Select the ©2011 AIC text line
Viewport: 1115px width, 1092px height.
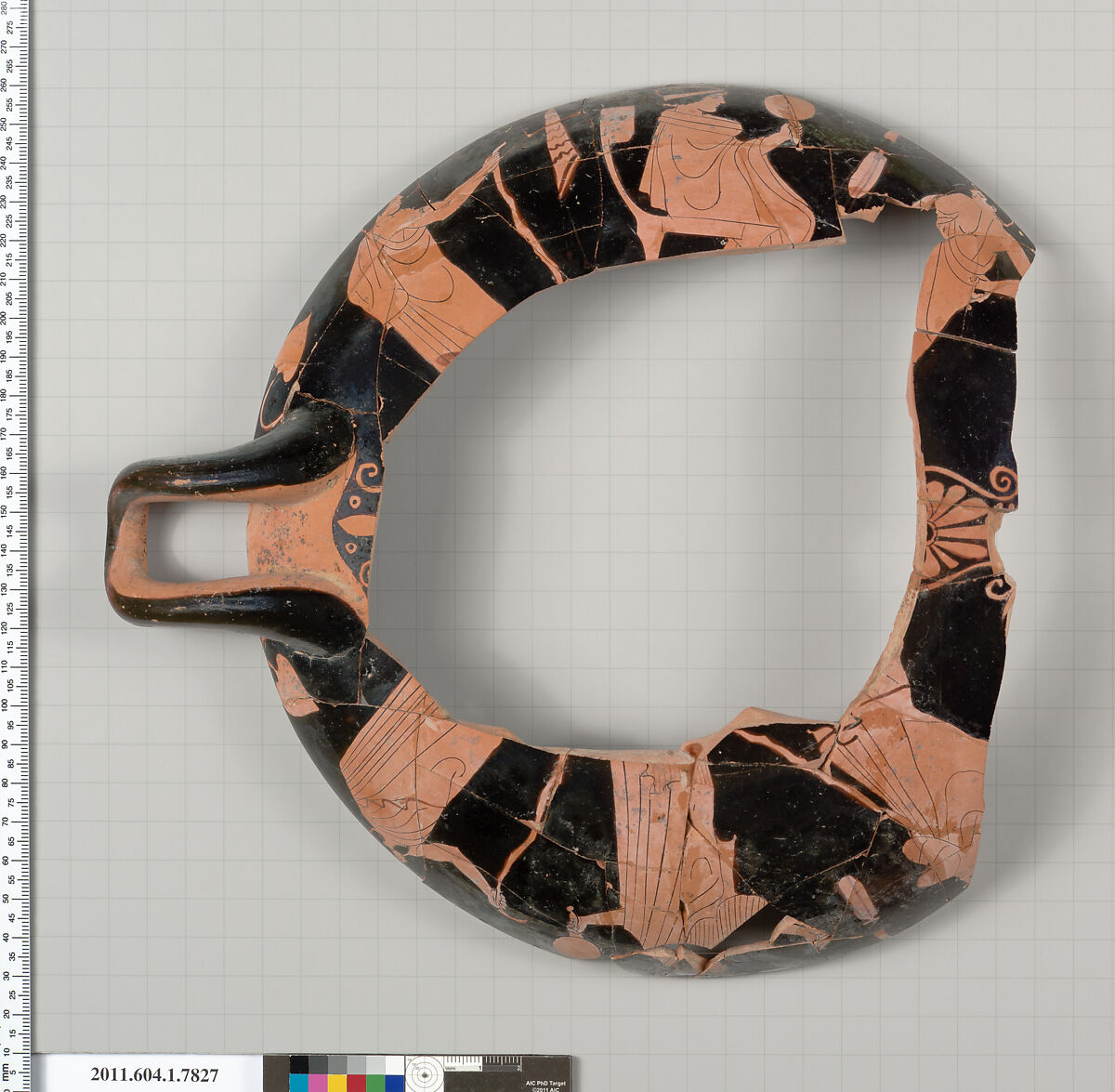pyautogui.click(x=544, y=1090)
